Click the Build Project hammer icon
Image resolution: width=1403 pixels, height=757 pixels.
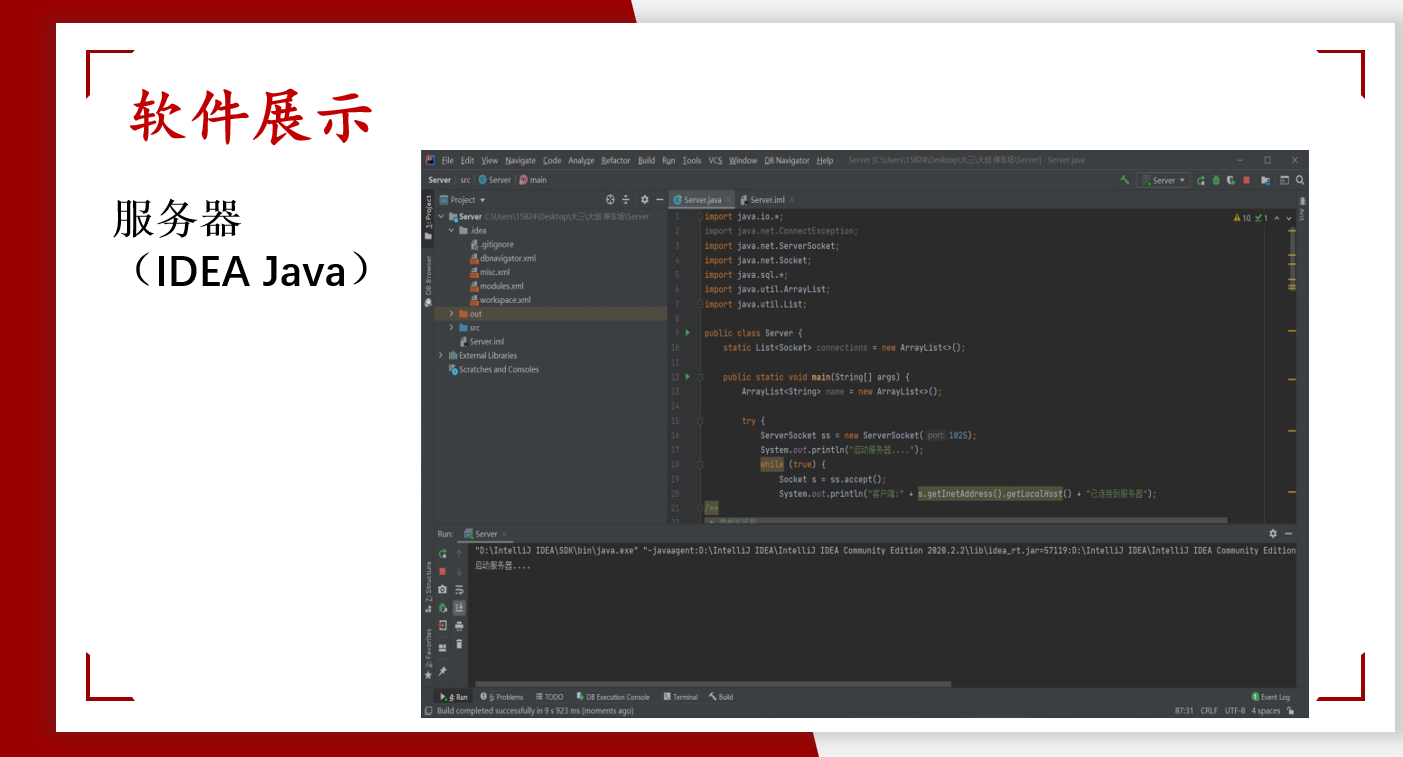tap(1125, 180)
